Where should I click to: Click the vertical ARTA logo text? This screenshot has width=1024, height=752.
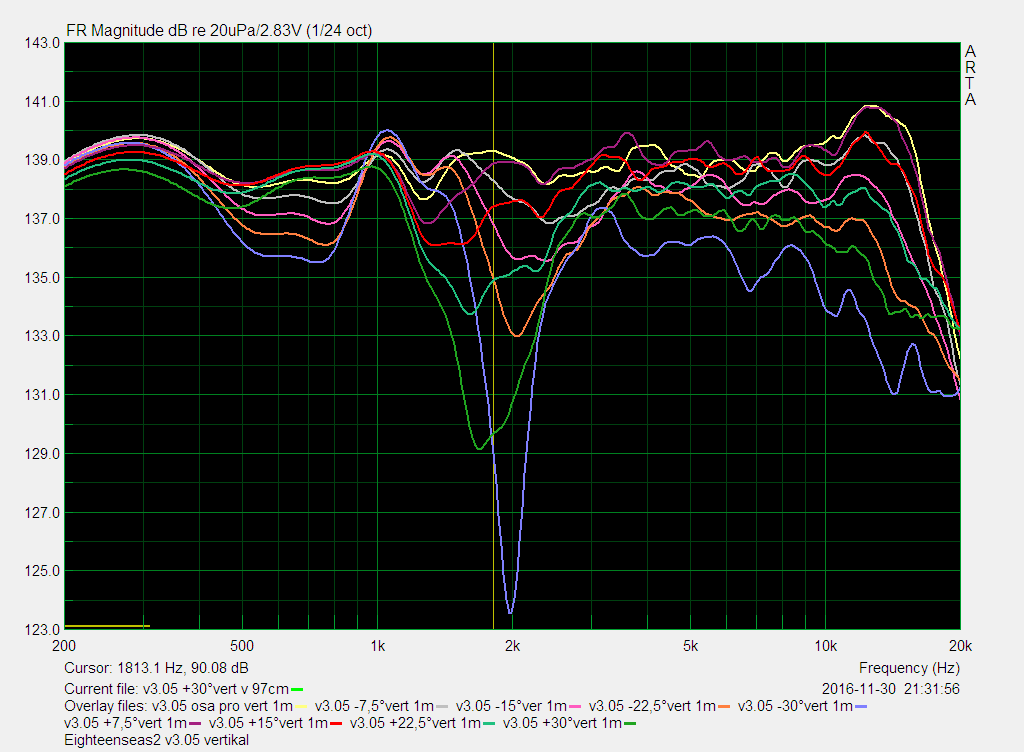tap(970, 76)
